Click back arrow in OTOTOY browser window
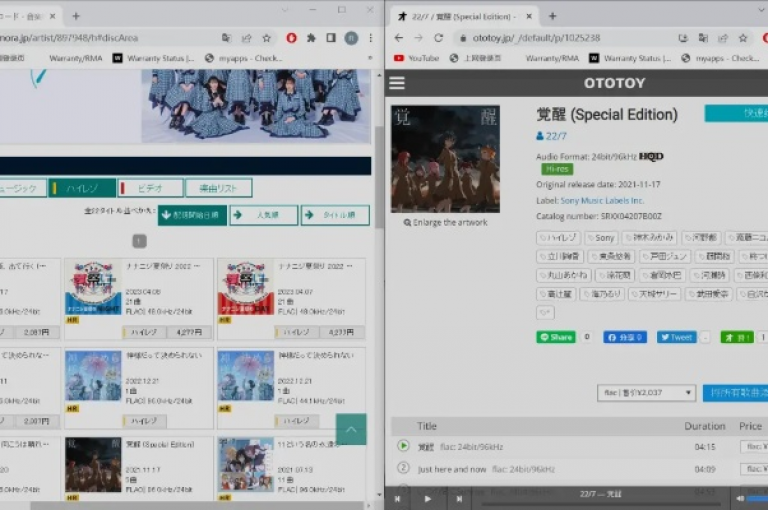The width and height of the screenshot is (768, 510). click(x=399, y=38)
